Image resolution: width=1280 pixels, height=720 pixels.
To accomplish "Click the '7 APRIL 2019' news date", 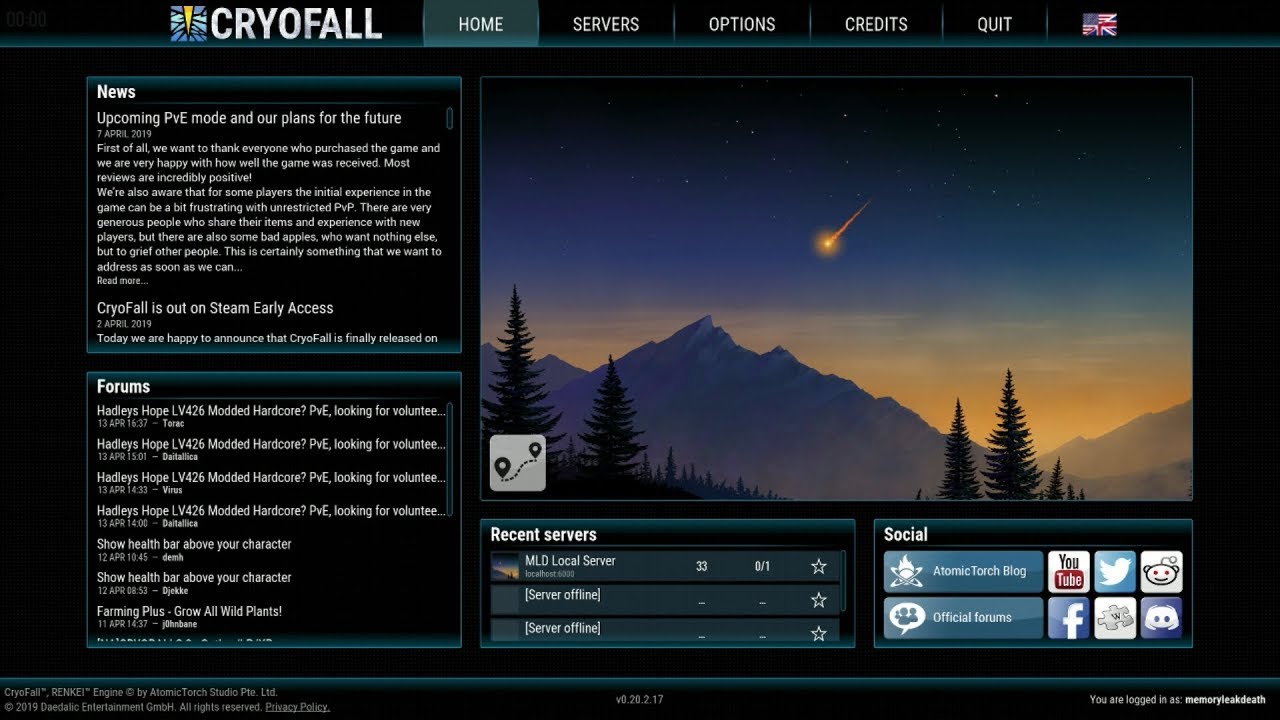I will [x=124, y=134].
